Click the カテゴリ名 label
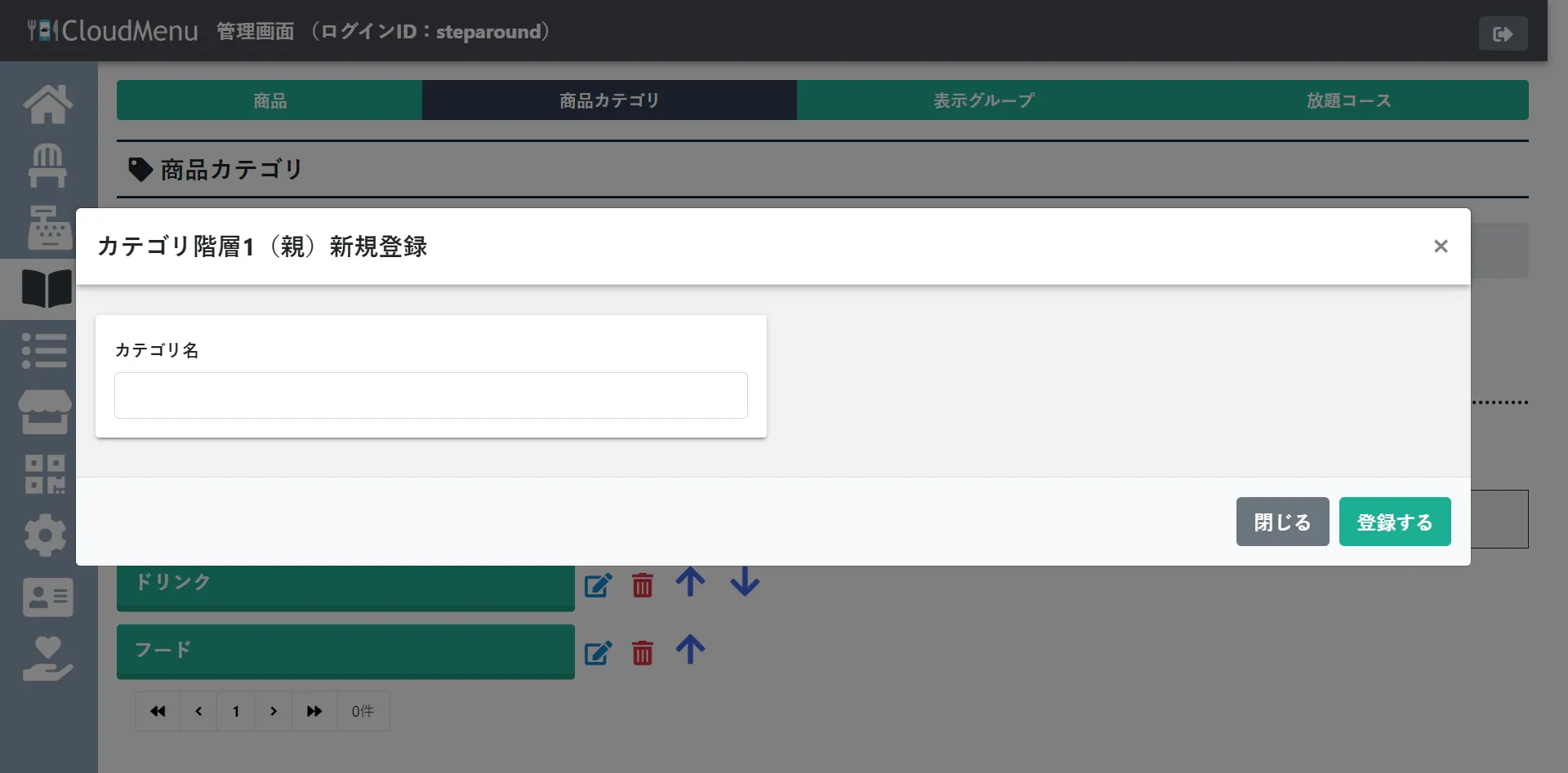 [157, 350]
